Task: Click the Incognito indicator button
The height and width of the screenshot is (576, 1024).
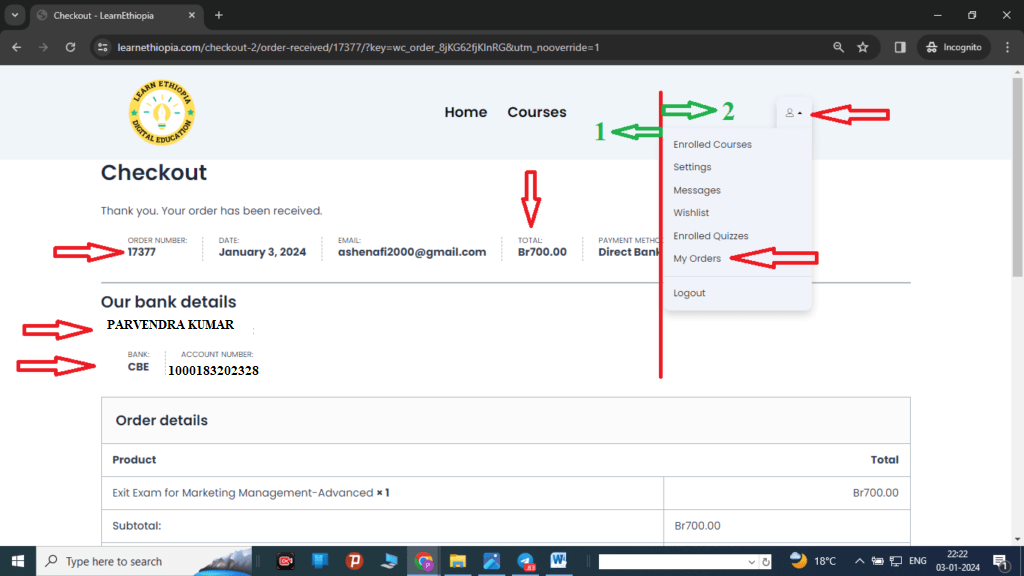Action: (x=953, y=47)
